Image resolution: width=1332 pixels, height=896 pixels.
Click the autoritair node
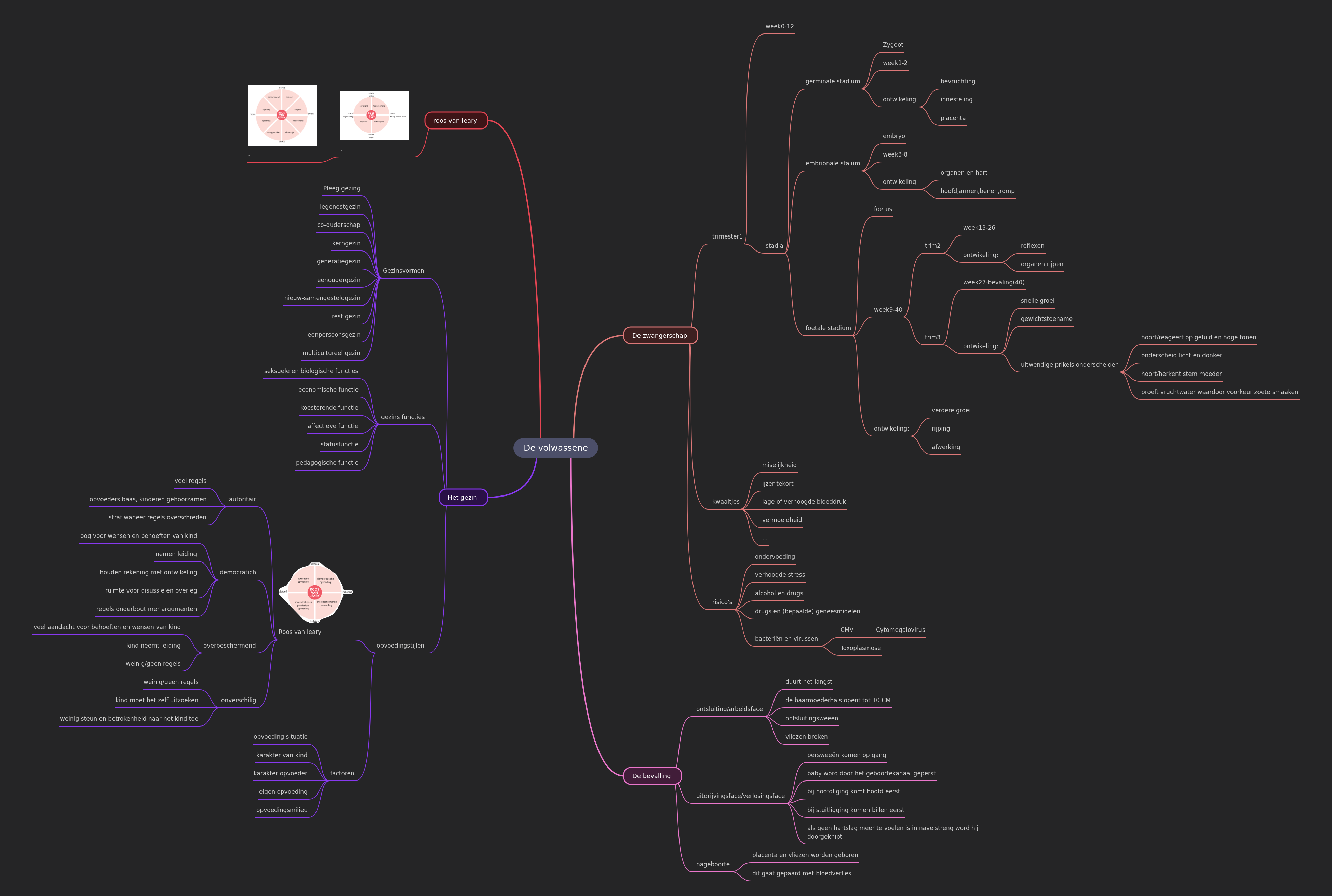click(x=242, y=499)
